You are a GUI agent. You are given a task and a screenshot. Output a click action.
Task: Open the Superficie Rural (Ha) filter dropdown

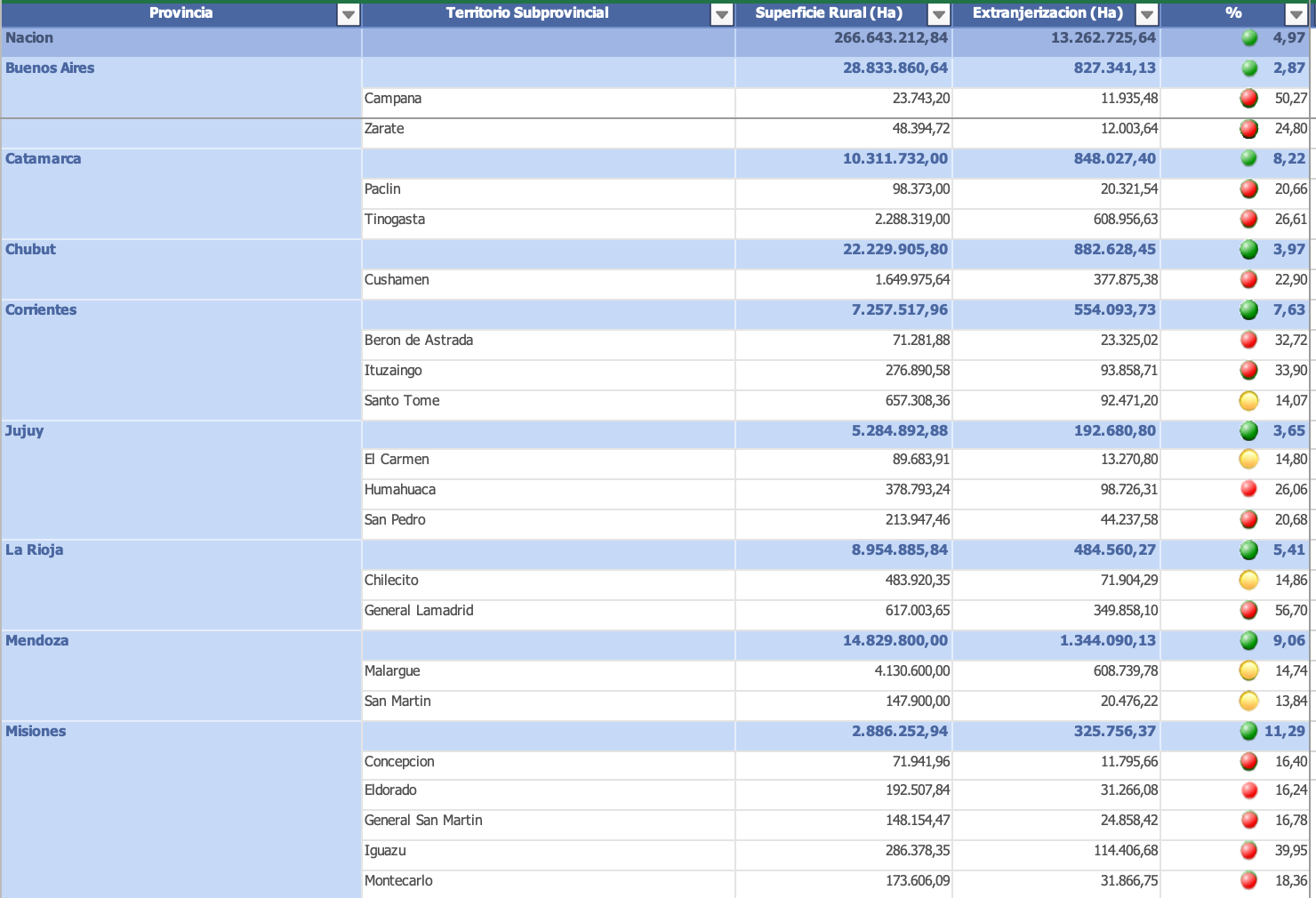click(x=939, y=14)
